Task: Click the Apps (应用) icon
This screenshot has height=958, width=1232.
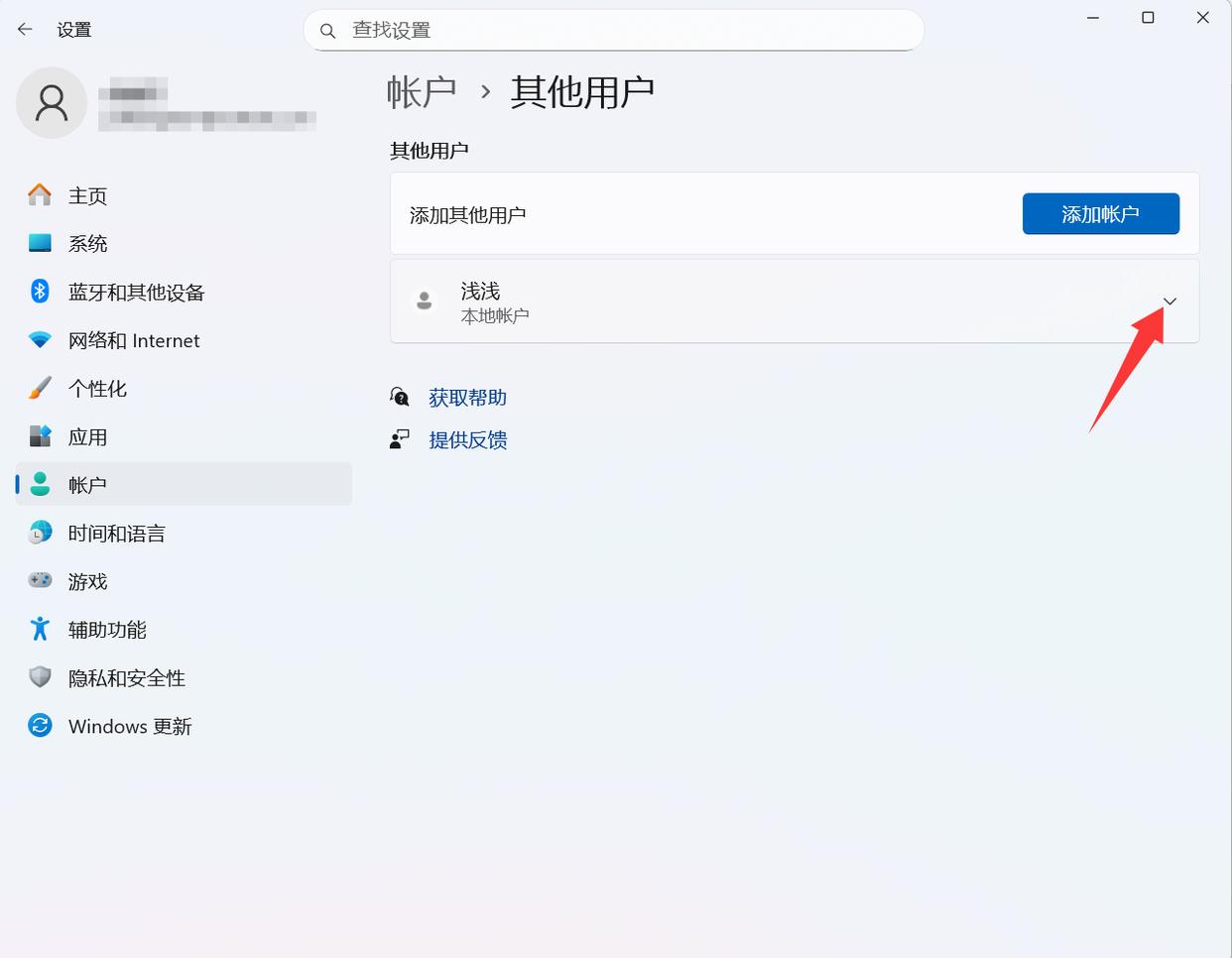Action: (x=40, y=436)
